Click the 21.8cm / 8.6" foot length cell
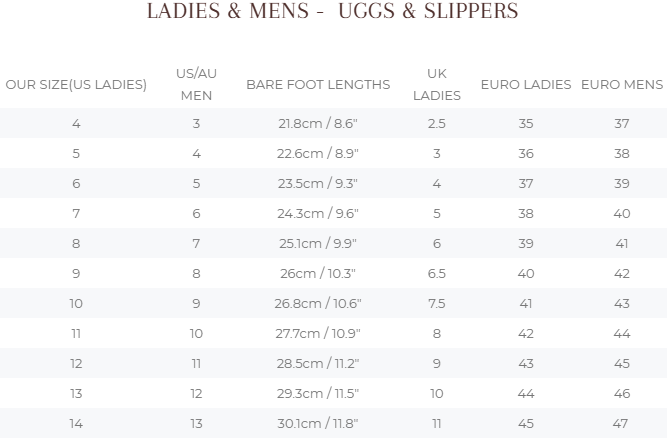 pyautogui.click(x=318, y=124)
